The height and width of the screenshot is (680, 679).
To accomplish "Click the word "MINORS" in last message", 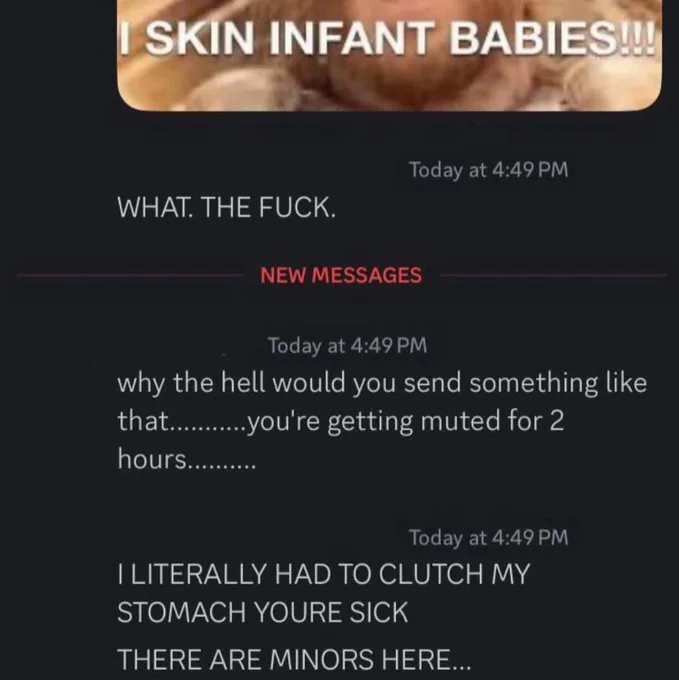I will coord(321,659).
